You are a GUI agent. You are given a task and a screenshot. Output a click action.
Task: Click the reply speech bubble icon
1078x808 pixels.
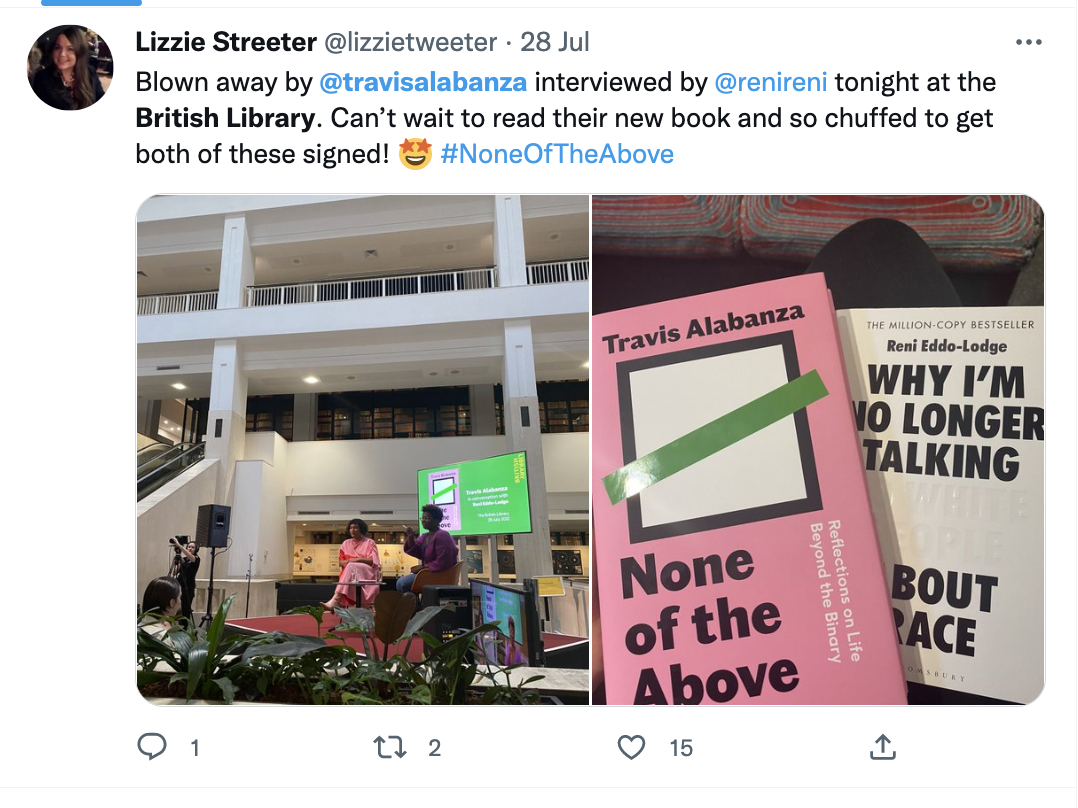[152, 746]
